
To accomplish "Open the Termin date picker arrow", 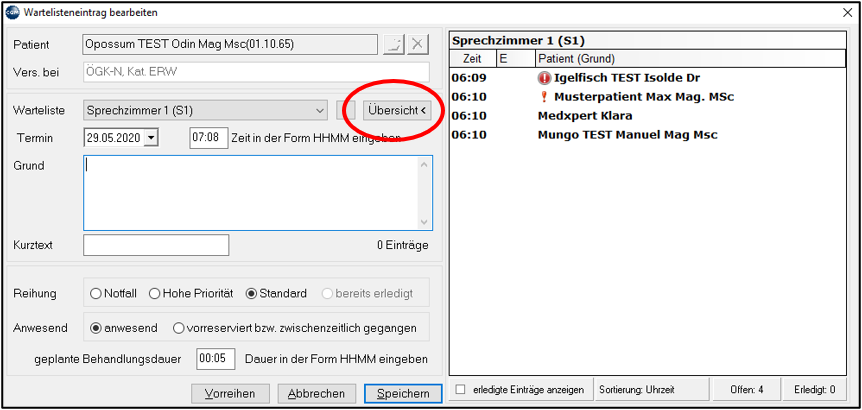I will (151, 137).
